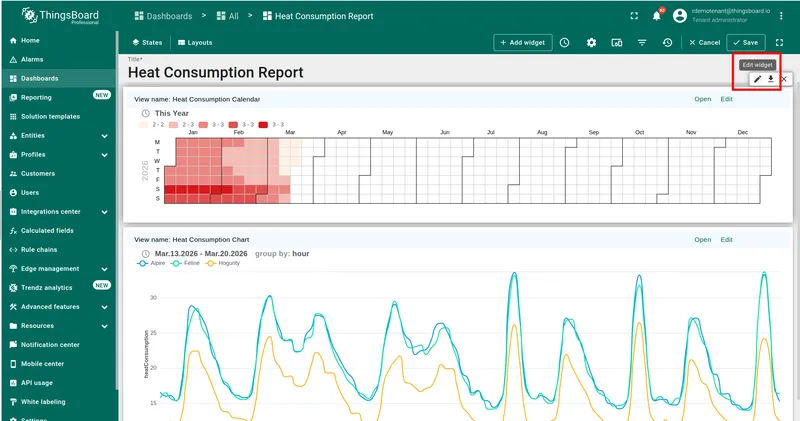Edit the Heat Consumption Chart view
Screen dimensions: 800x421
click(x=727, y=240)
